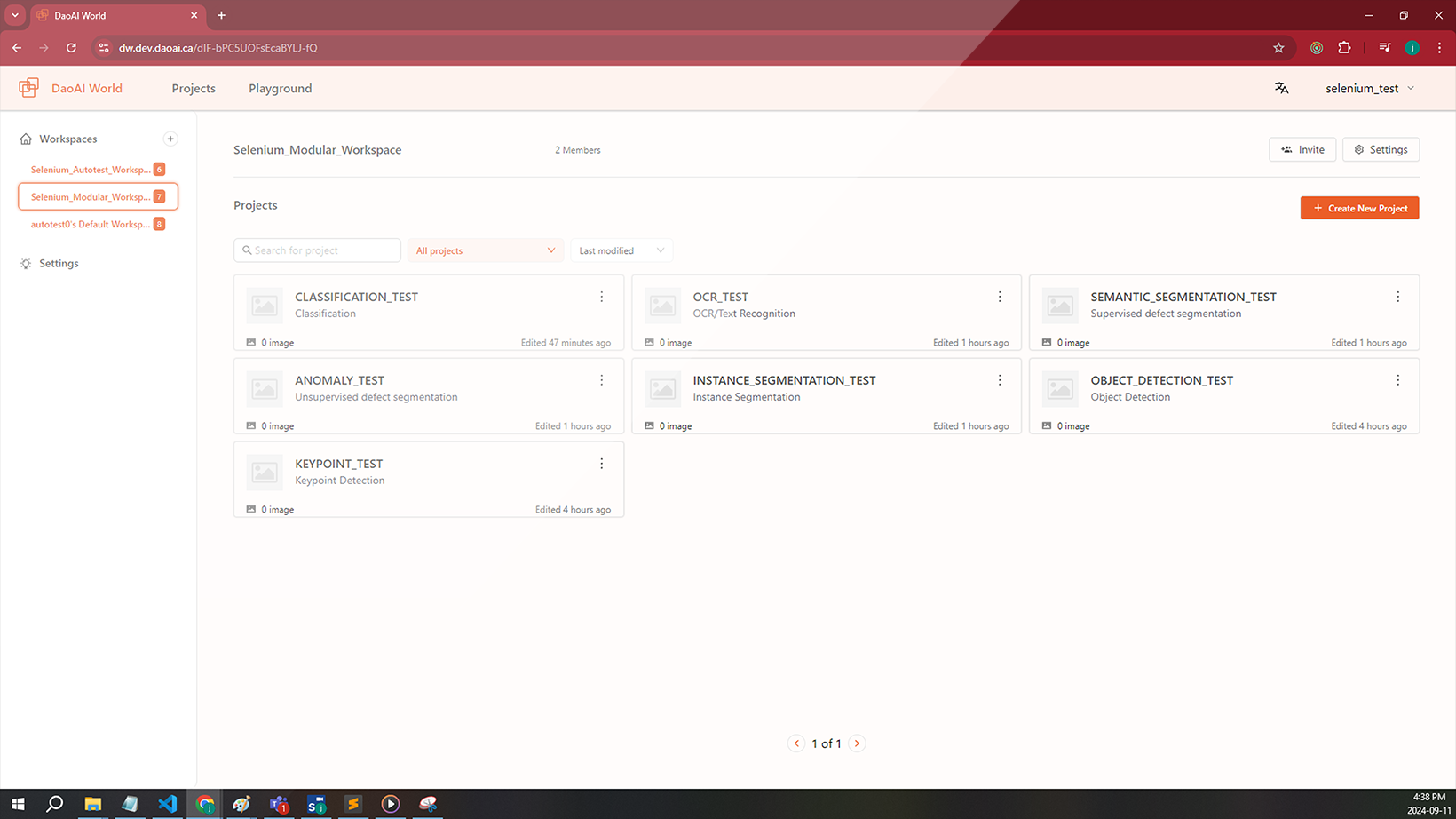This screenshot has height=819, width=1456.
Task: Open the language translation icon
Action: [x=1281, y=88]
